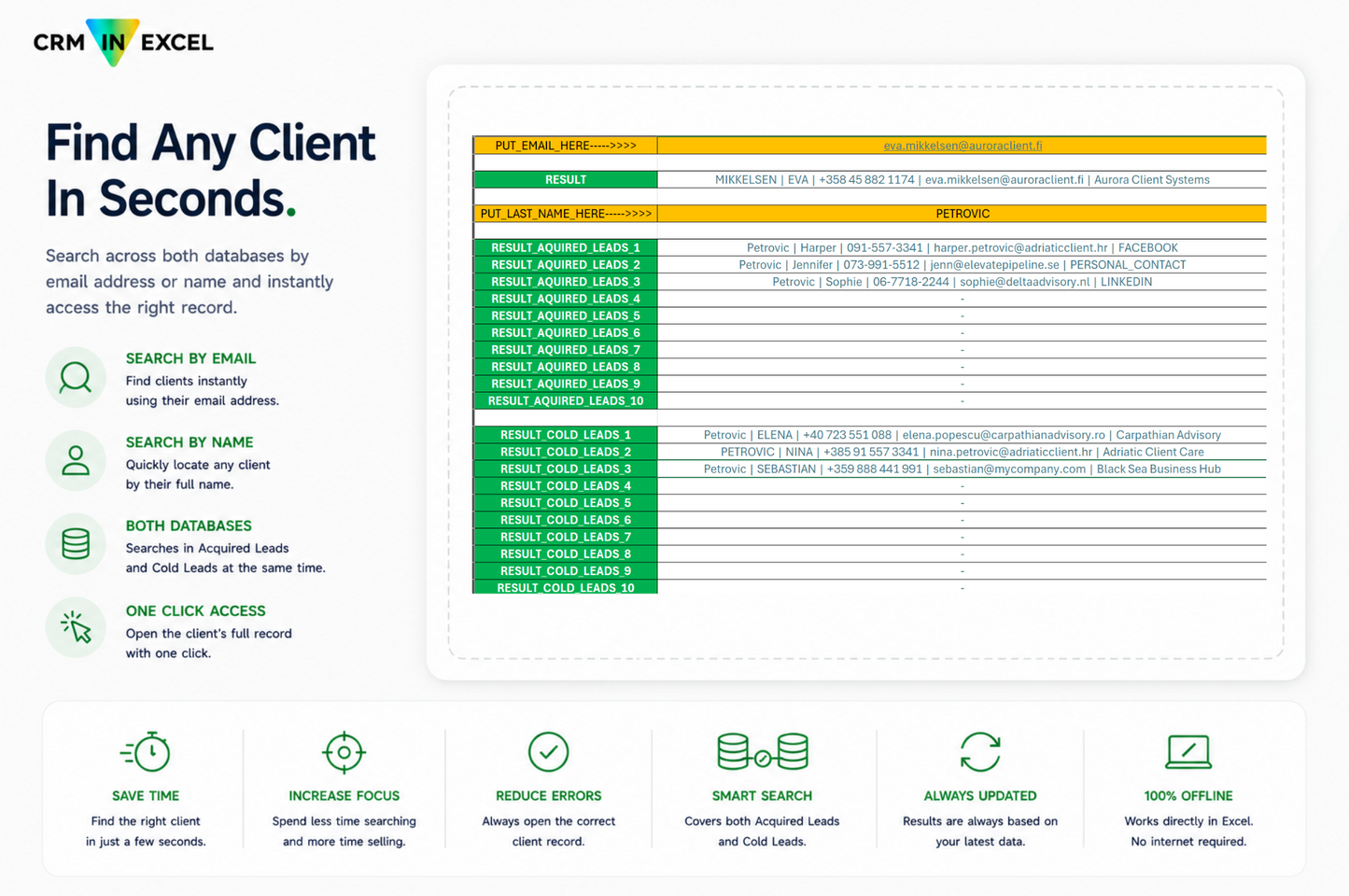Click the PETROVIC last name input cell
The width and height of the screenshot is (1349, 896).
[x=963, y=214]
